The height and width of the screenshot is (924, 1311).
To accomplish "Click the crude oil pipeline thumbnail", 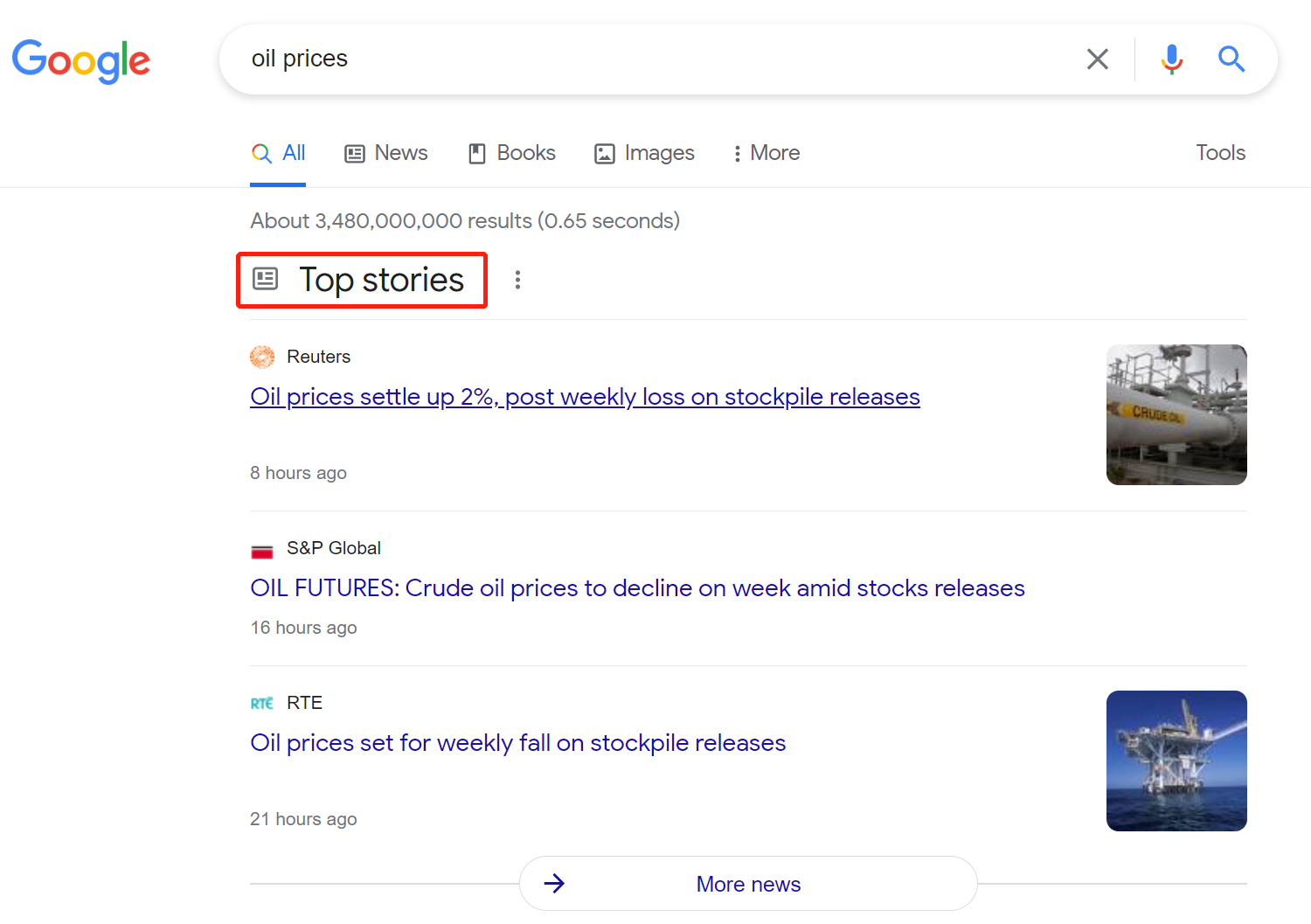I will coord(1176,414).
